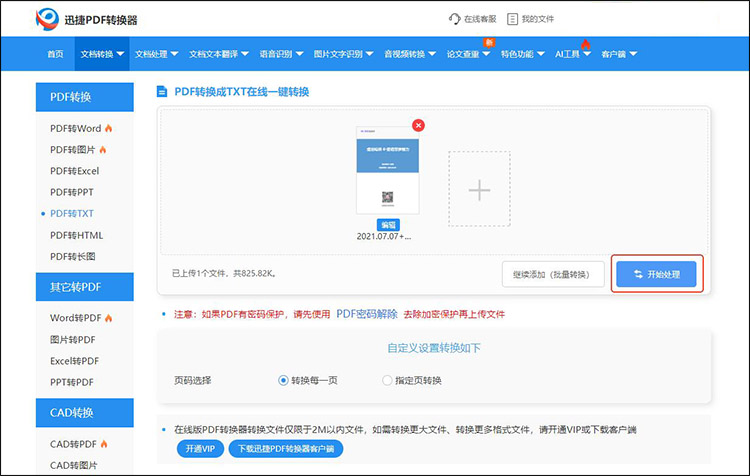Expand 特色功能 dropdown arrow

tap(540, 54)
